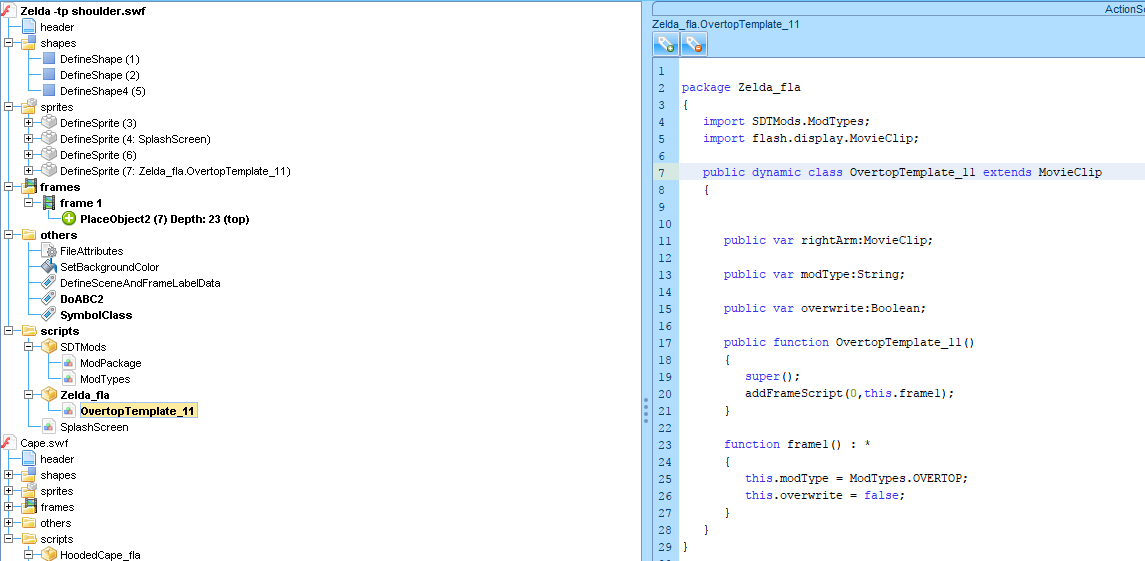Click the splitter handle between tree and code
This screenshot has width=1145, height=561.
(x=646, y=410)
